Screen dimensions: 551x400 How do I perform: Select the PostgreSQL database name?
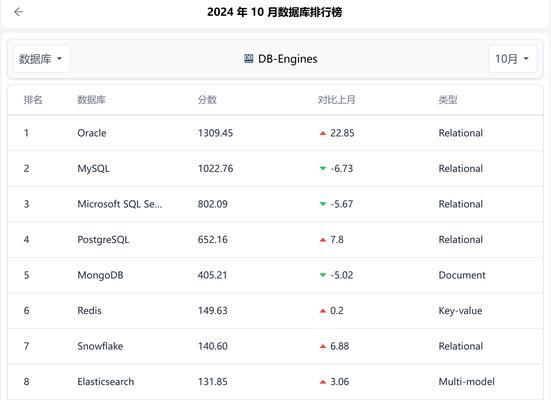point(103,240)
